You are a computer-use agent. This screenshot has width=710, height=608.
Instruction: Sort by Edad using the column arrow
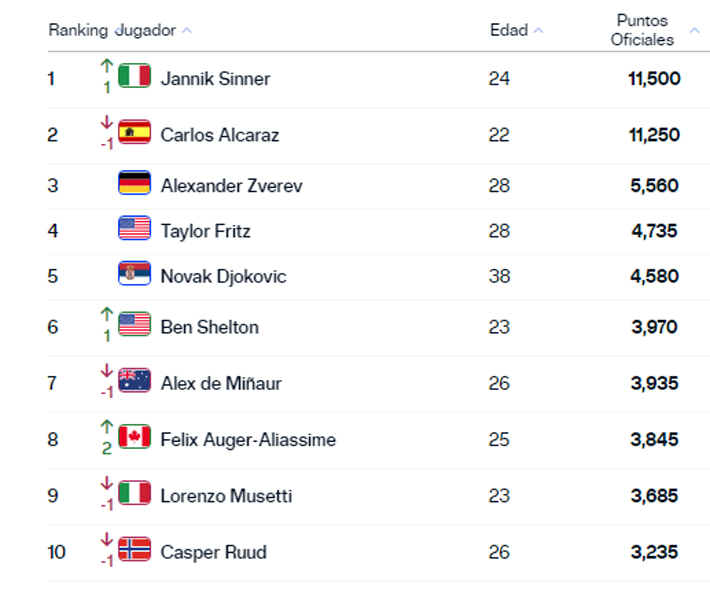[539, 31]
